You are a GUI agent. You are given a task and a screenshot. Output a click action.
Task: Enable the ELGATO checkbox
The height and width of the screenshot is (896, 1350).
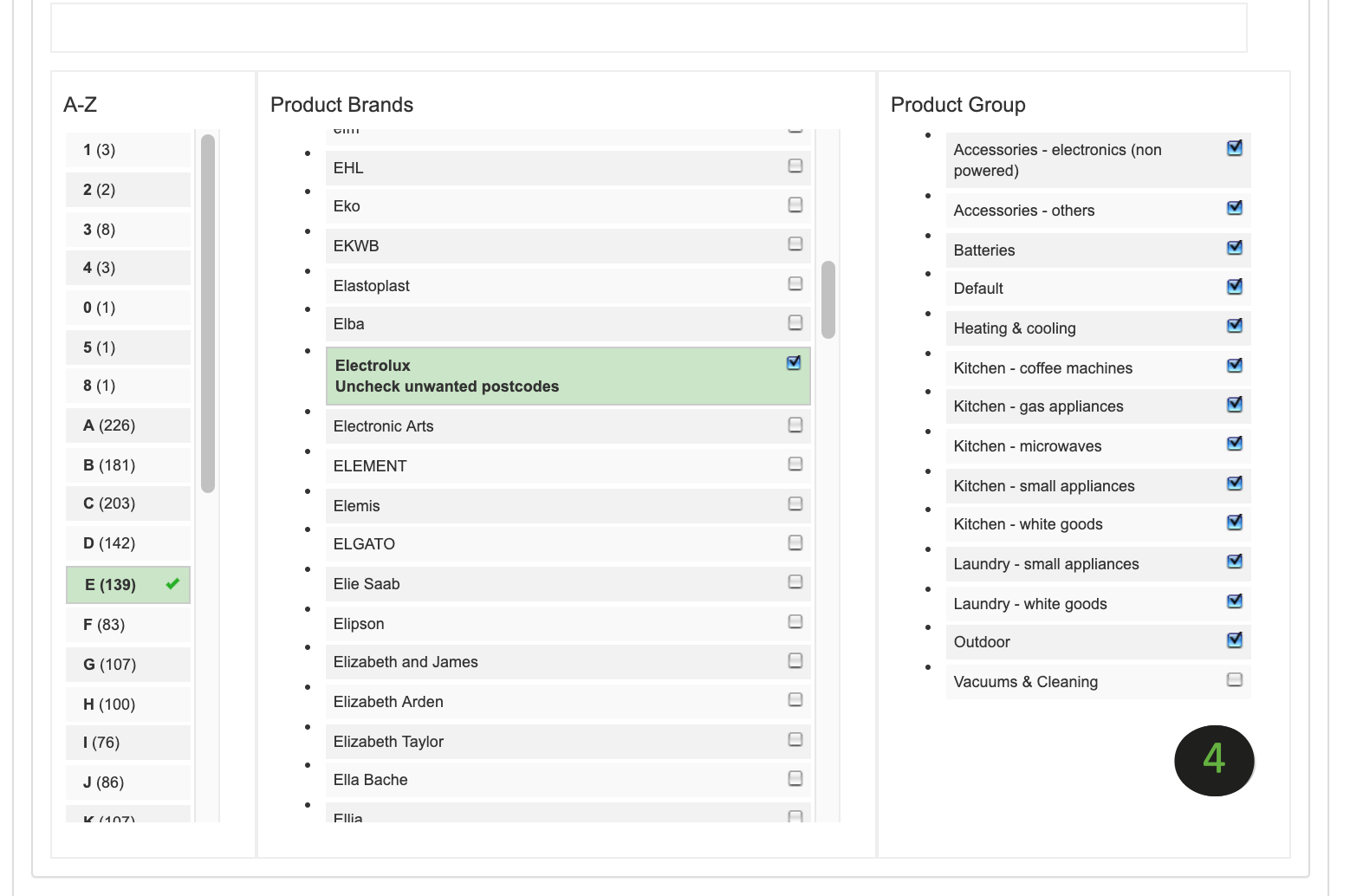[795, 542]
